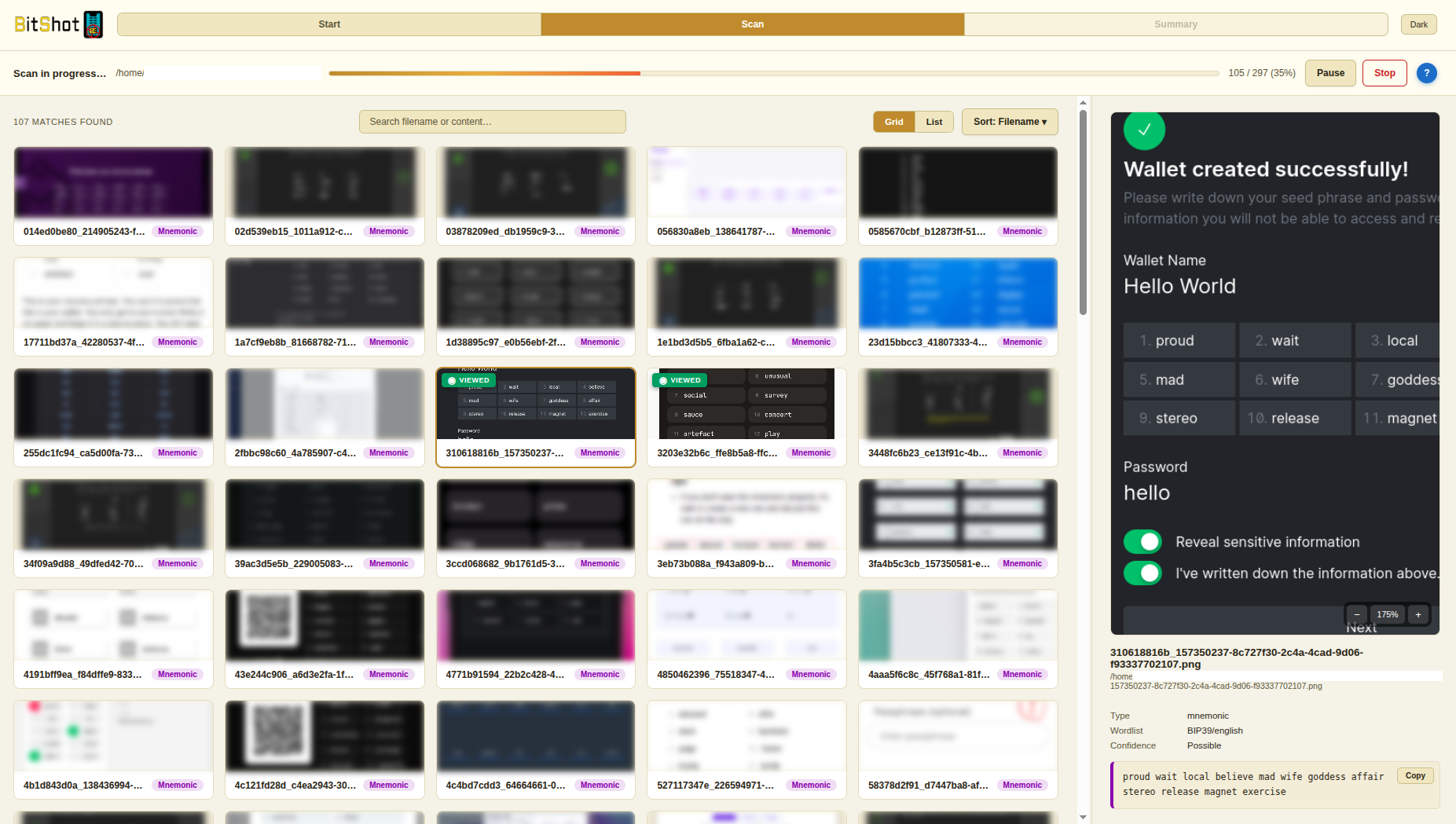Click the zoom in plus button in preview
Viewport: 1456px width, 824px height.
coord(1418,614)
